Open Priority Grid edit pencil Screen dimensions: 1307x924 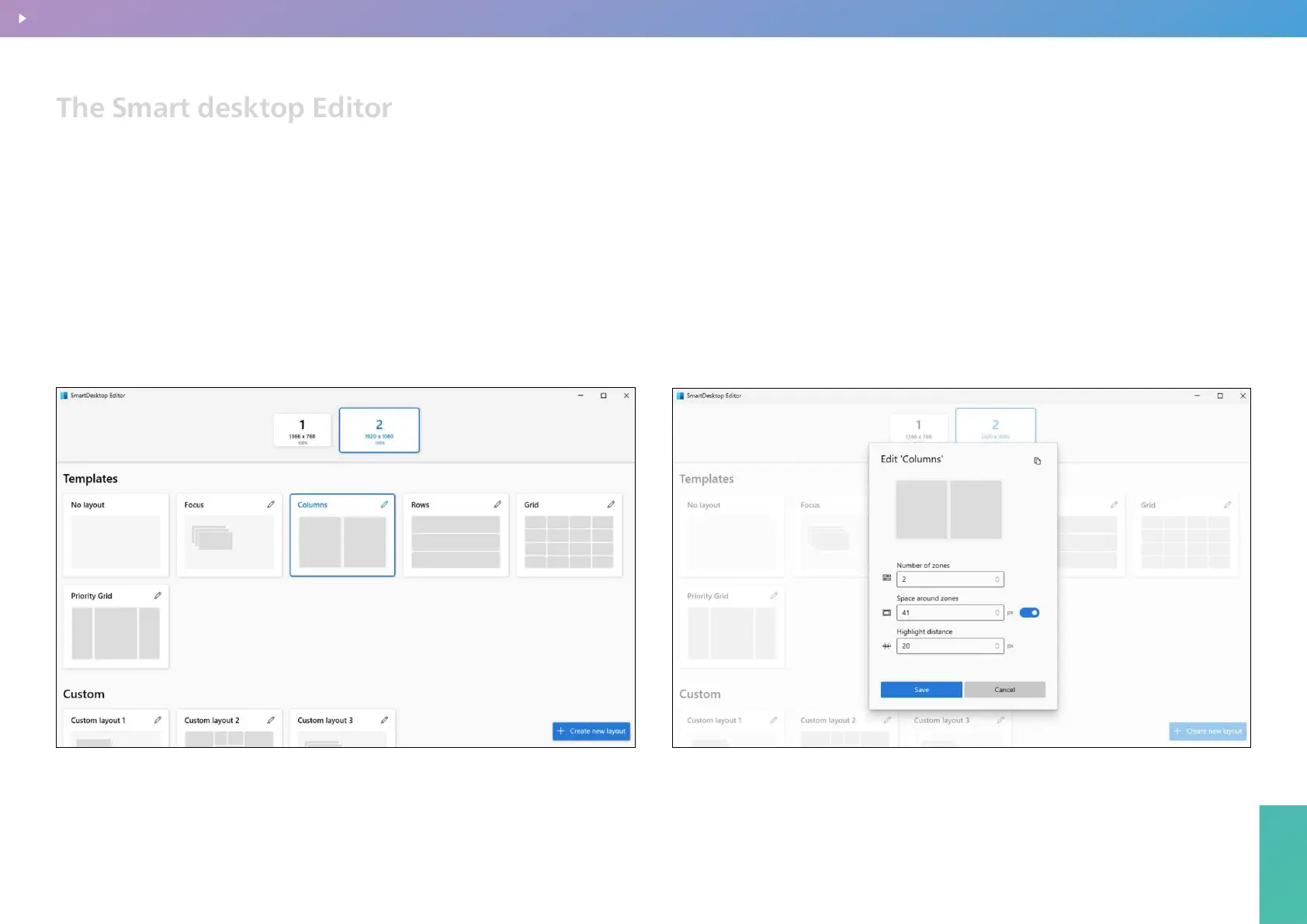pos(158,596)
